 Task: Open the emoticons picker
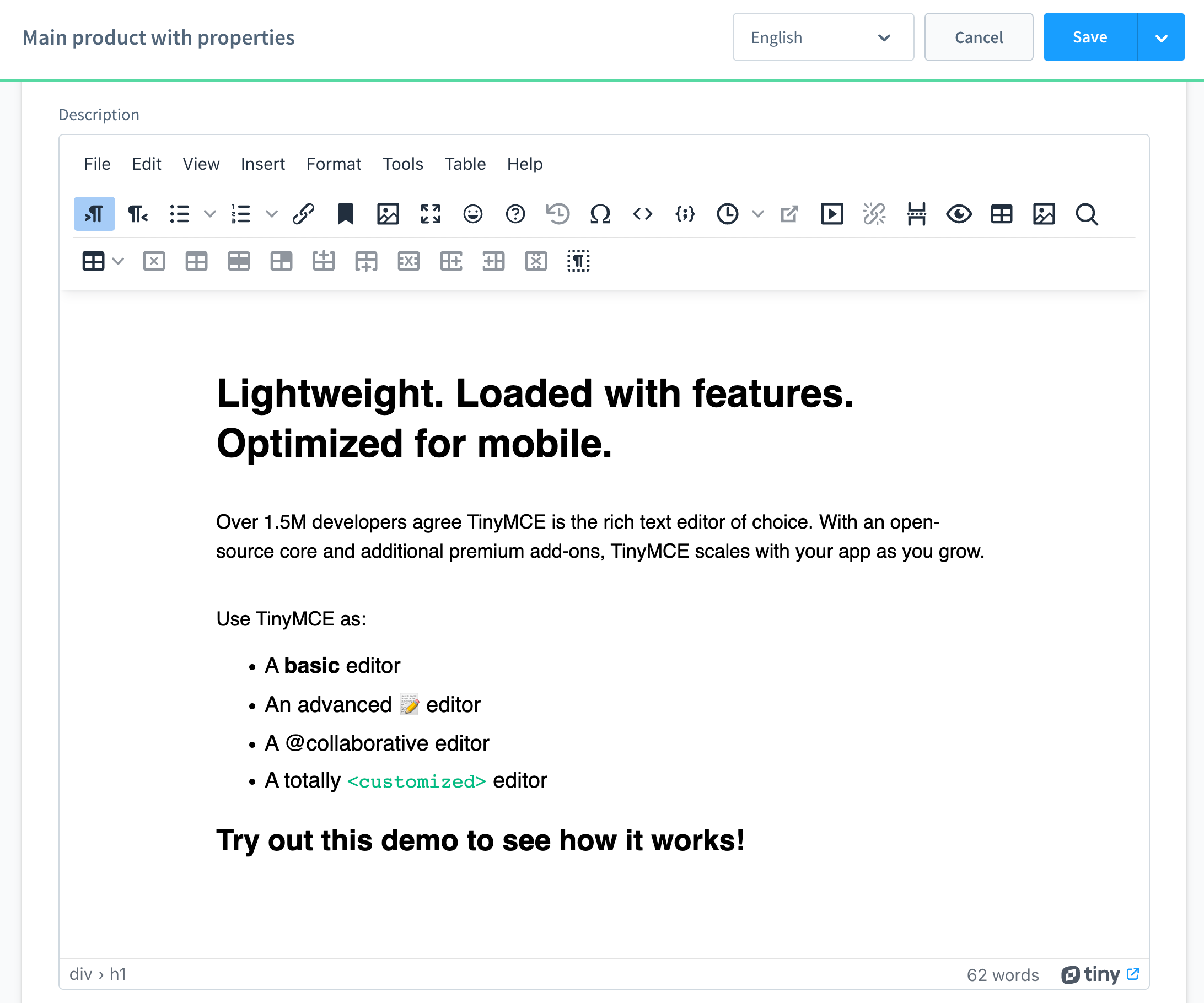pyautogui.click(x=472, y=214)
